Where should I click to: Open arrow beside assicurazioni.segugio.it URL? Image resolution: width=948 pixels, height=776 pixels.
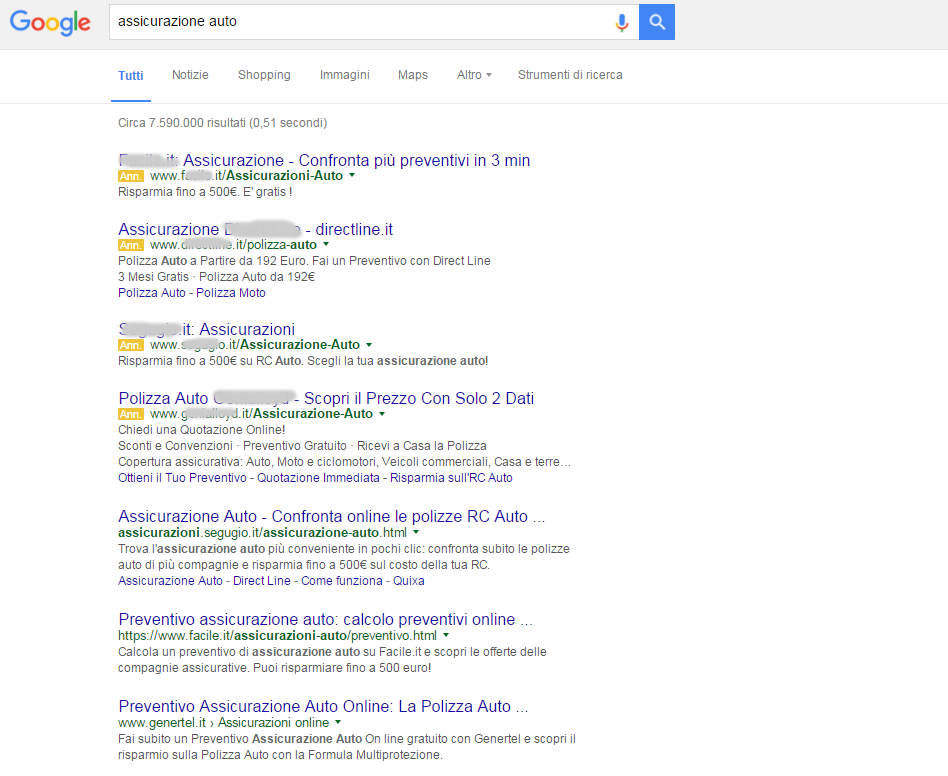coord(416,532)
